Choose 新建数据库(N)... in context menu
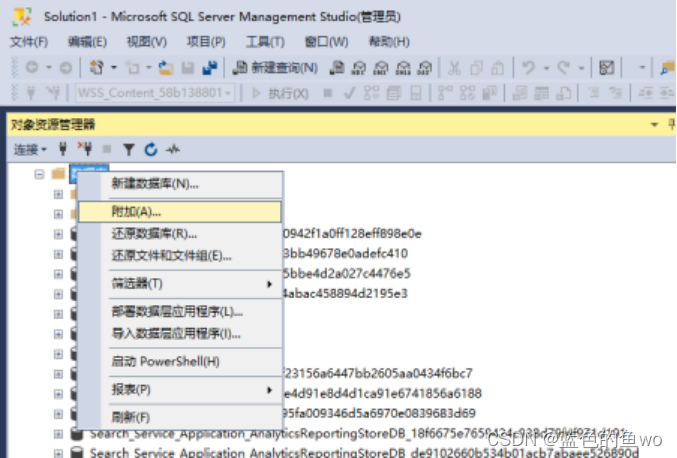Viewport: 677px width, 458px height. point(180,184)
